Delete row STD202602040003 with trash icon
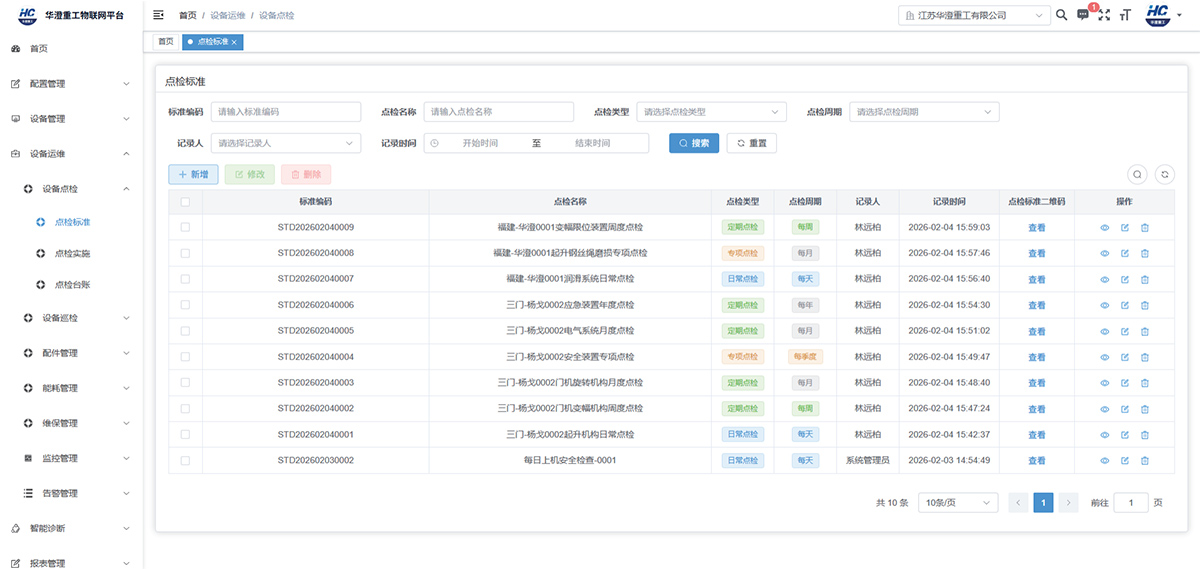Viewport: 1200px width, 570px height. 1145,383
